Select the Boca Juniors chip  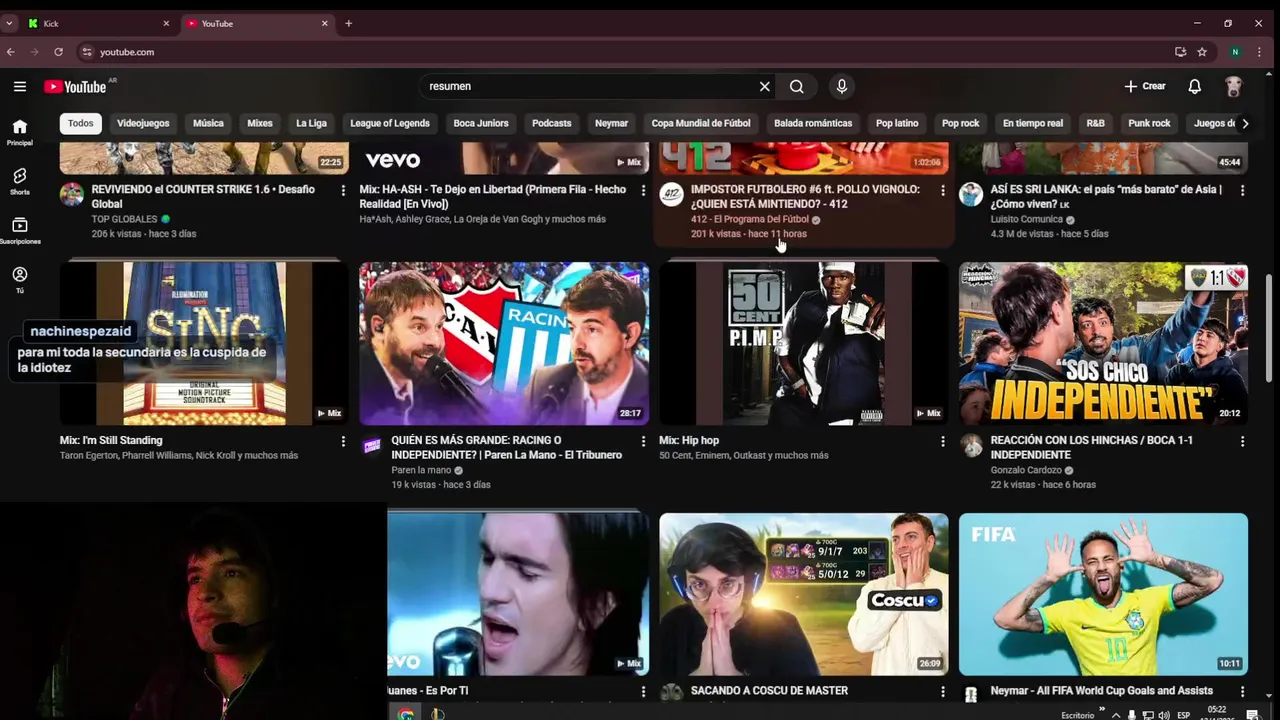(481, 123)
